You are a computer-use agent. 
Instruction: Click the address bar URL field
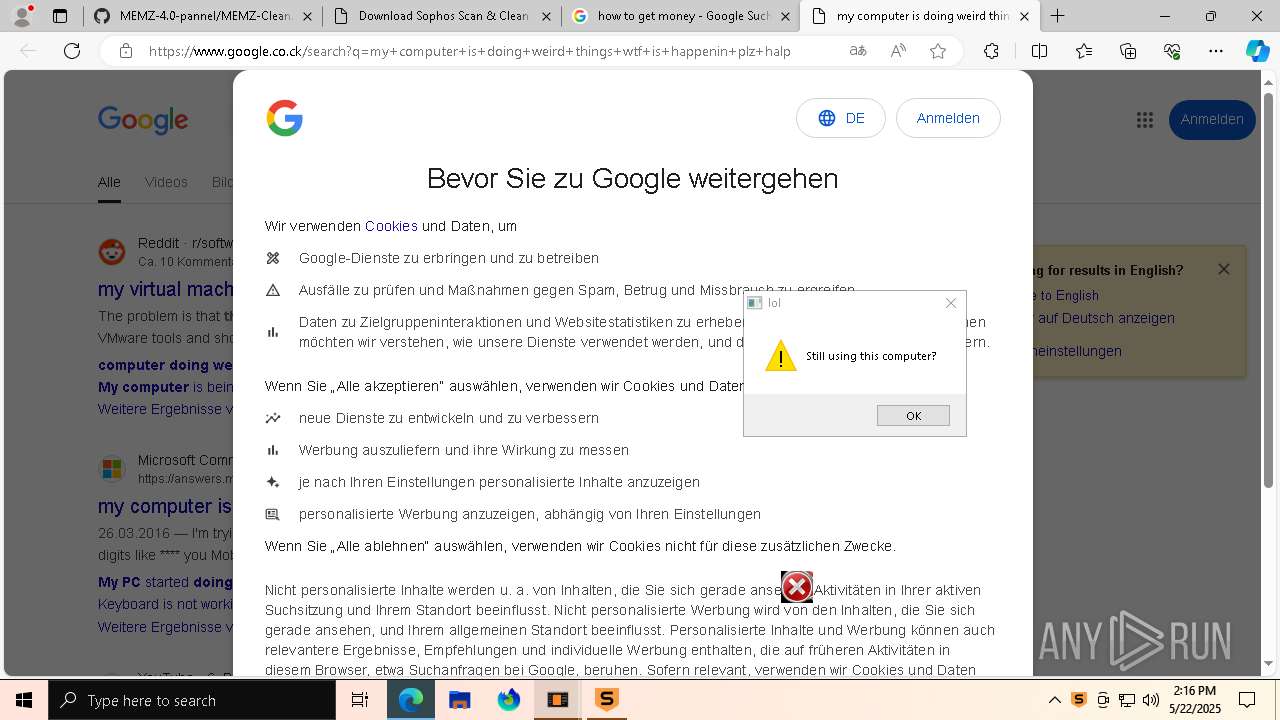pos(470,51)
